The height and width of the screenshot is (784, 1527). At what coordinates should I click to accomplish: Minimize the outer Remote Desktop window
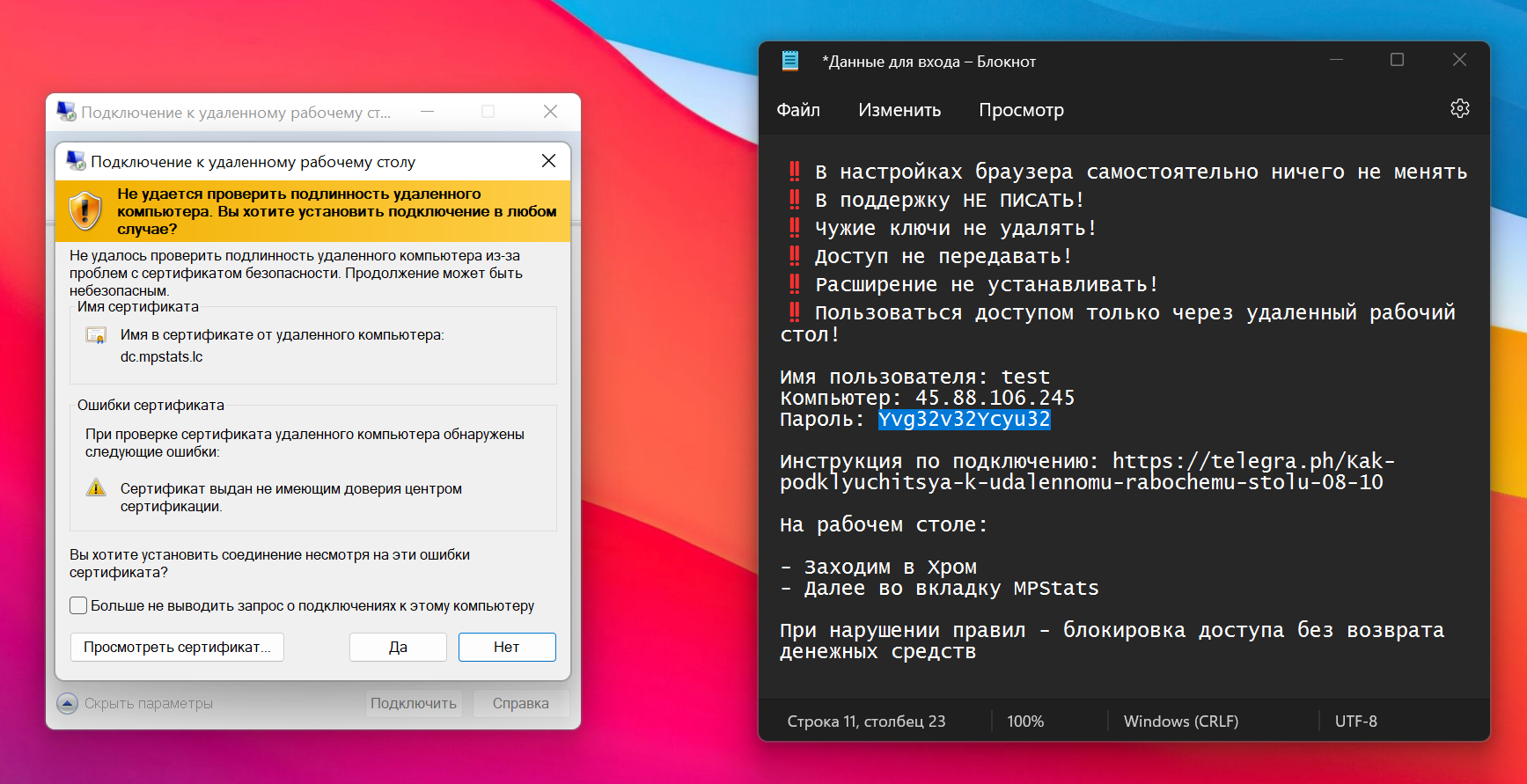pyautogui.click(x=427, y=111)
